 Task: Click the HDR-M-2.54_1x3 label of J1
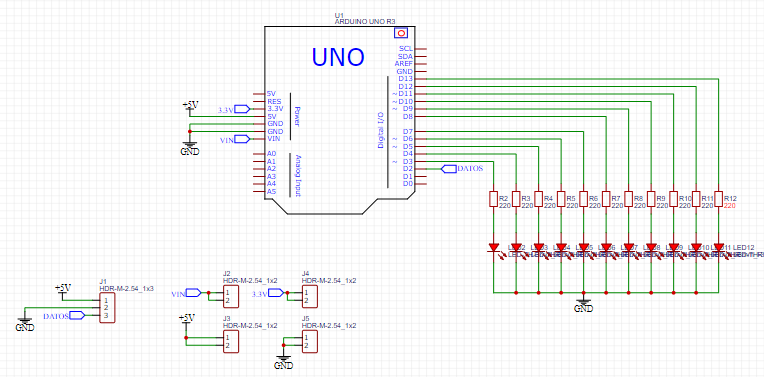[x=126, y=288]
